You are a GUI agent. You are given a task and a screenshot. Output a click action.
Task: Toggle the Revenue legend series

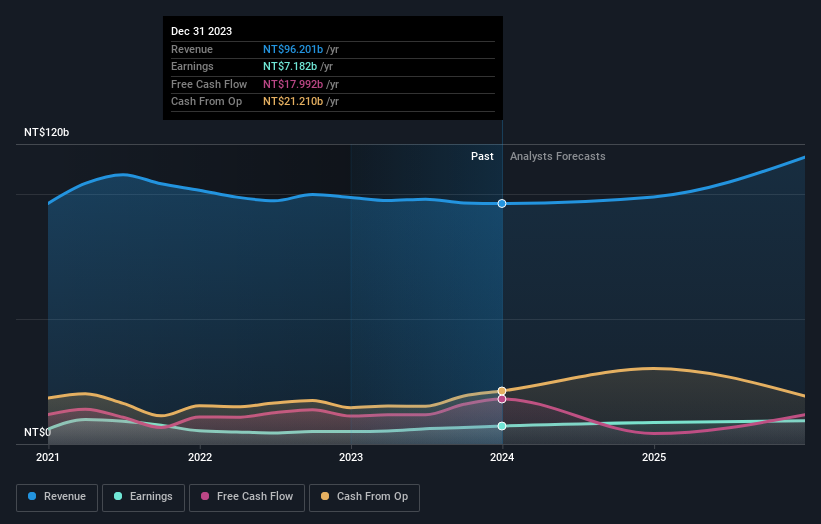pyautogui.click(x=57, y=497)
